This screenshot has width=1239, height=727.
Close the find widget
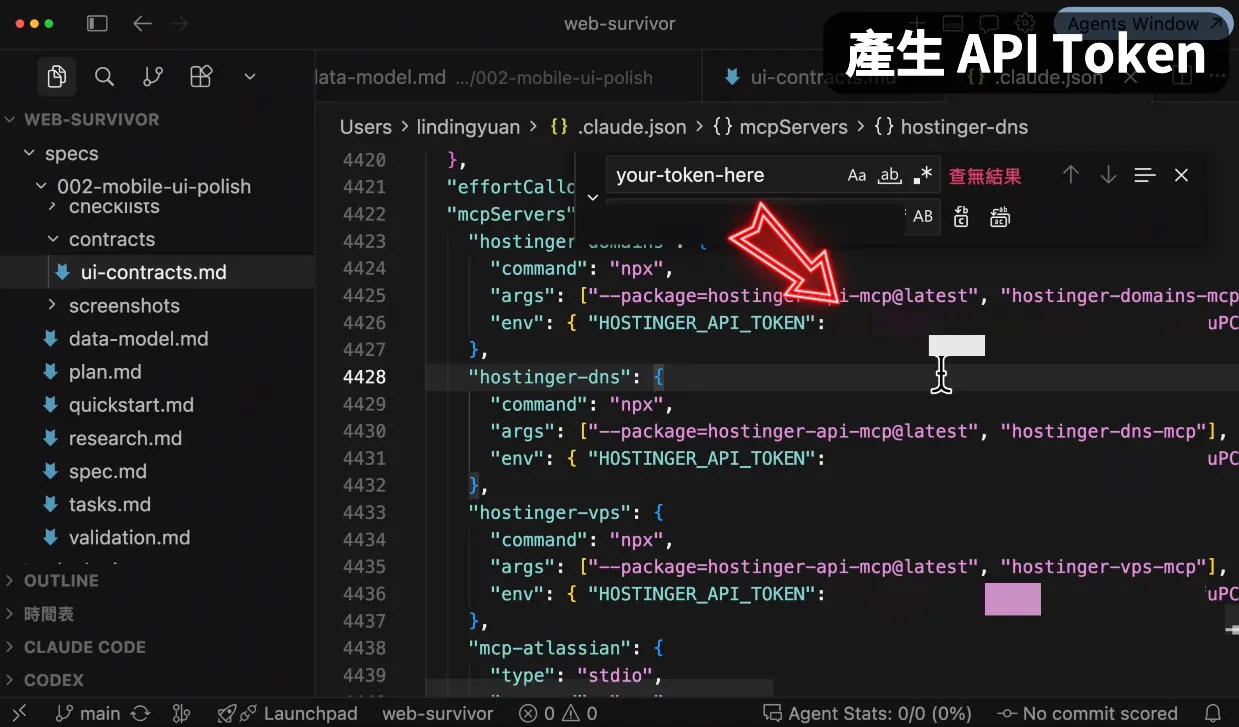pyautogui.click(x=1181, y=175)
